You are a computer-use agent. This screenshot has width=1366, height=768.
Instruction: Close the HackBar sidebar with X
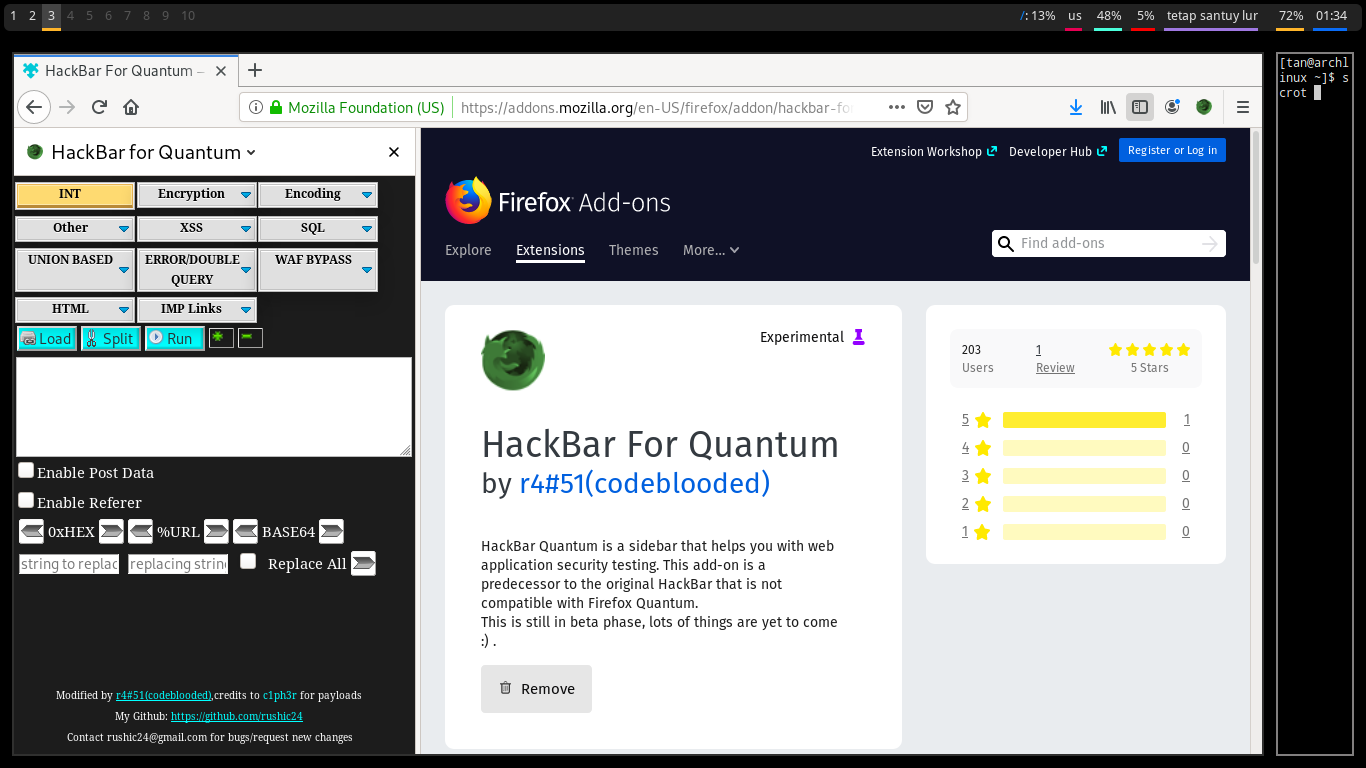click(394, 152)
